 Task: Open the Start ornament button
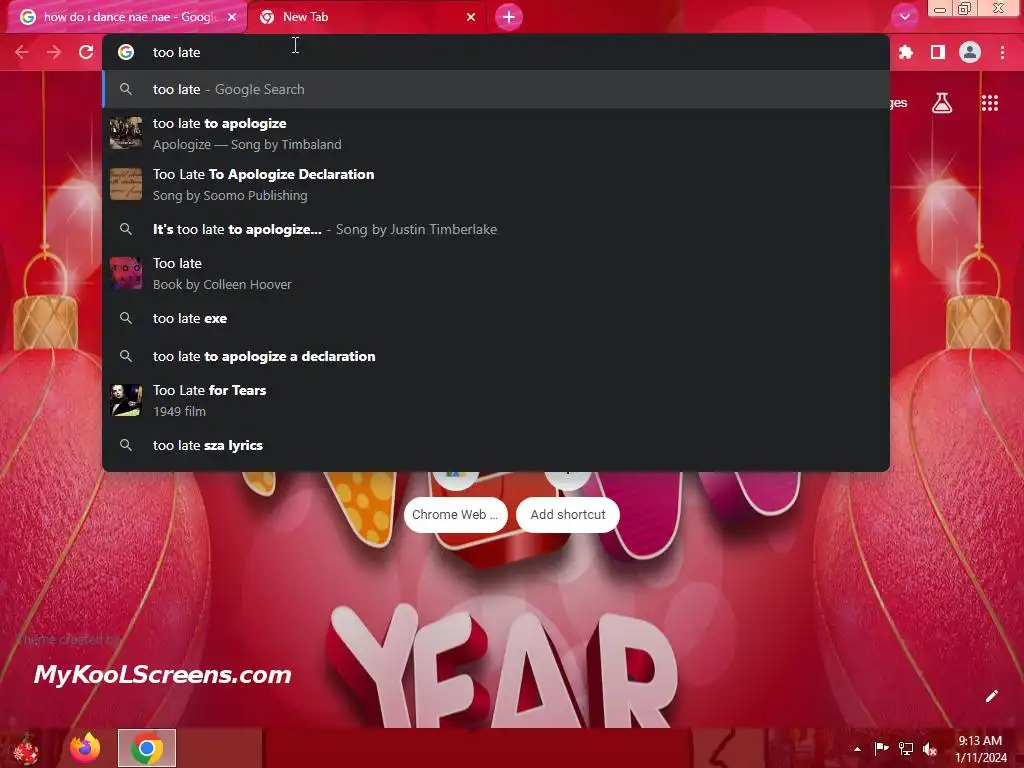point(27,748)
